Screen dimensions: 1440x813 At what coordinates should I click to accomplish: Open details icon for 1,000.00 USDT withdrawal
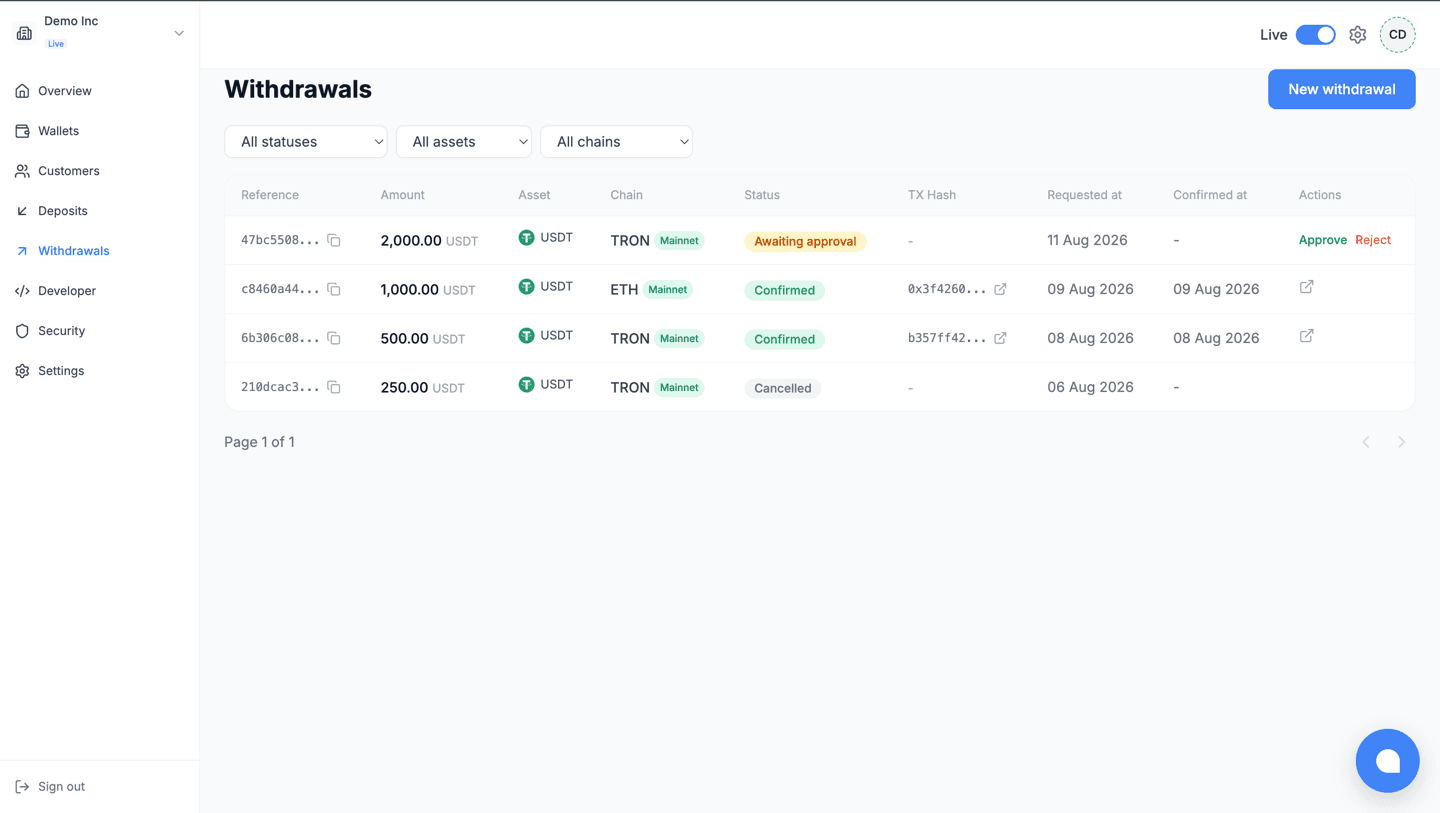click(1306, 287)
